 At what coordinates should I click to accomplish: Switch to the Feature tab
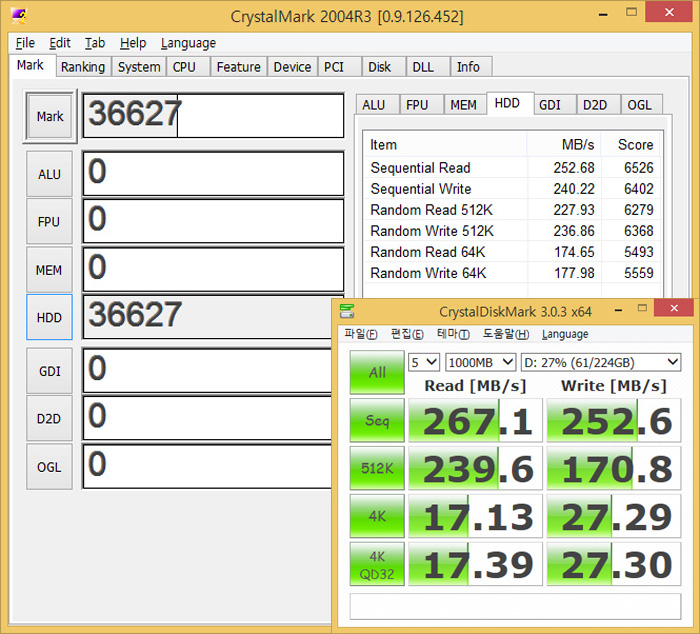[238, 67]
